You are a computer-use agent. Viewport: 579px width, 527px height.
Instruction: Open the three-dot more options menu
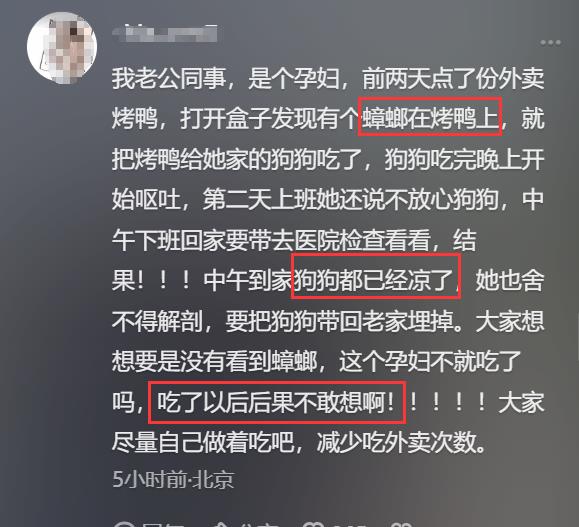(x=551, y=42)
